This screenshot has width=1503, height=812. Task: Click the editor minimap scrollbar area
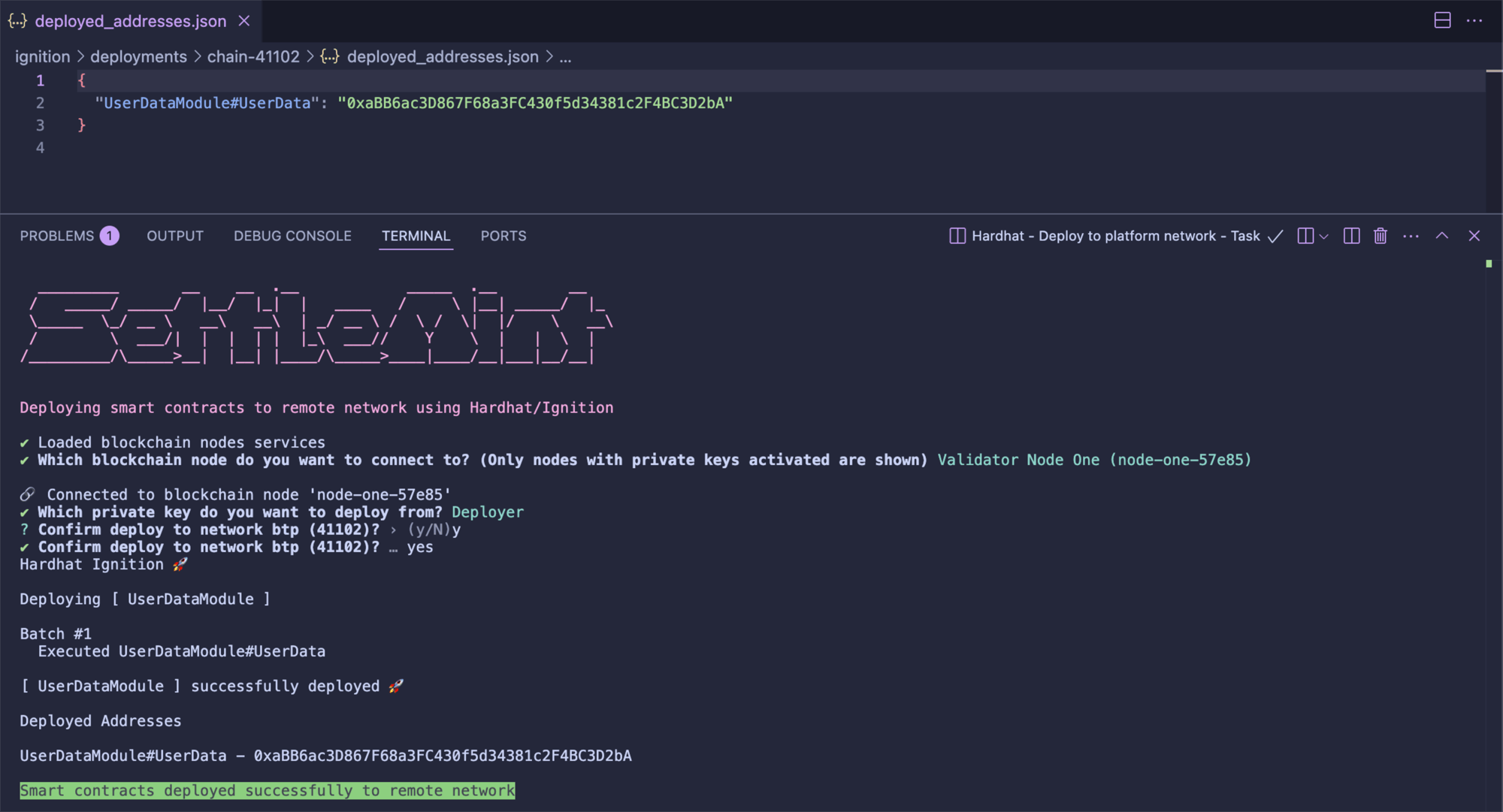(x=1493, y=135)
